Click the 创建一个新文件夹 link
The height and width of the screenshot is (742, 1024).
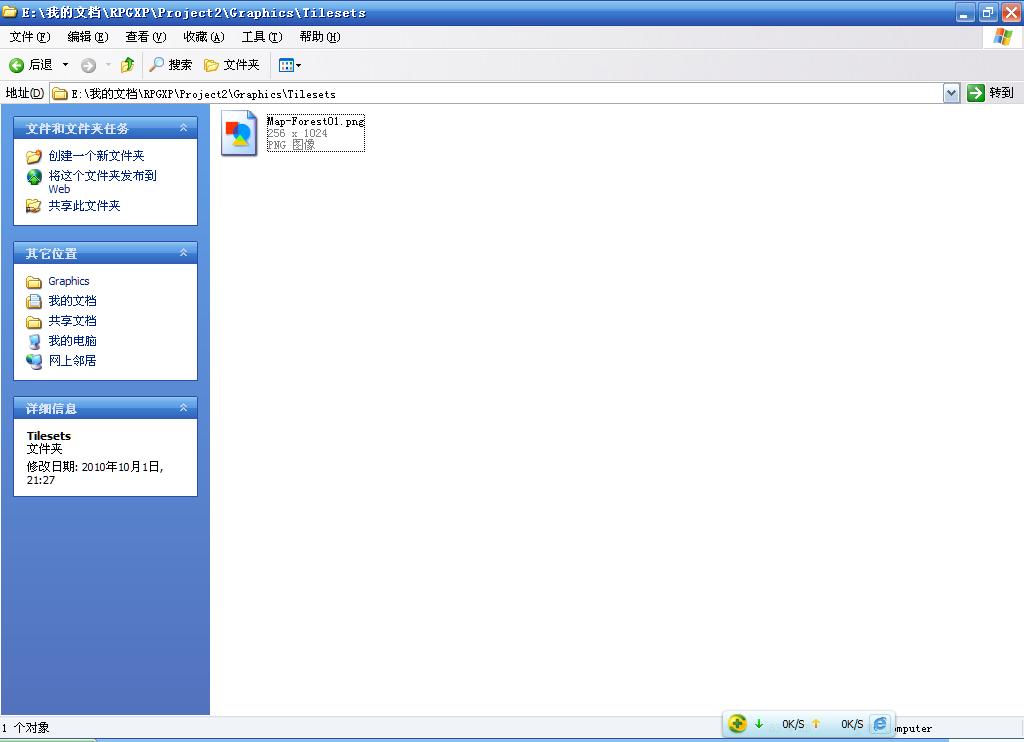(x=96, y=156)
